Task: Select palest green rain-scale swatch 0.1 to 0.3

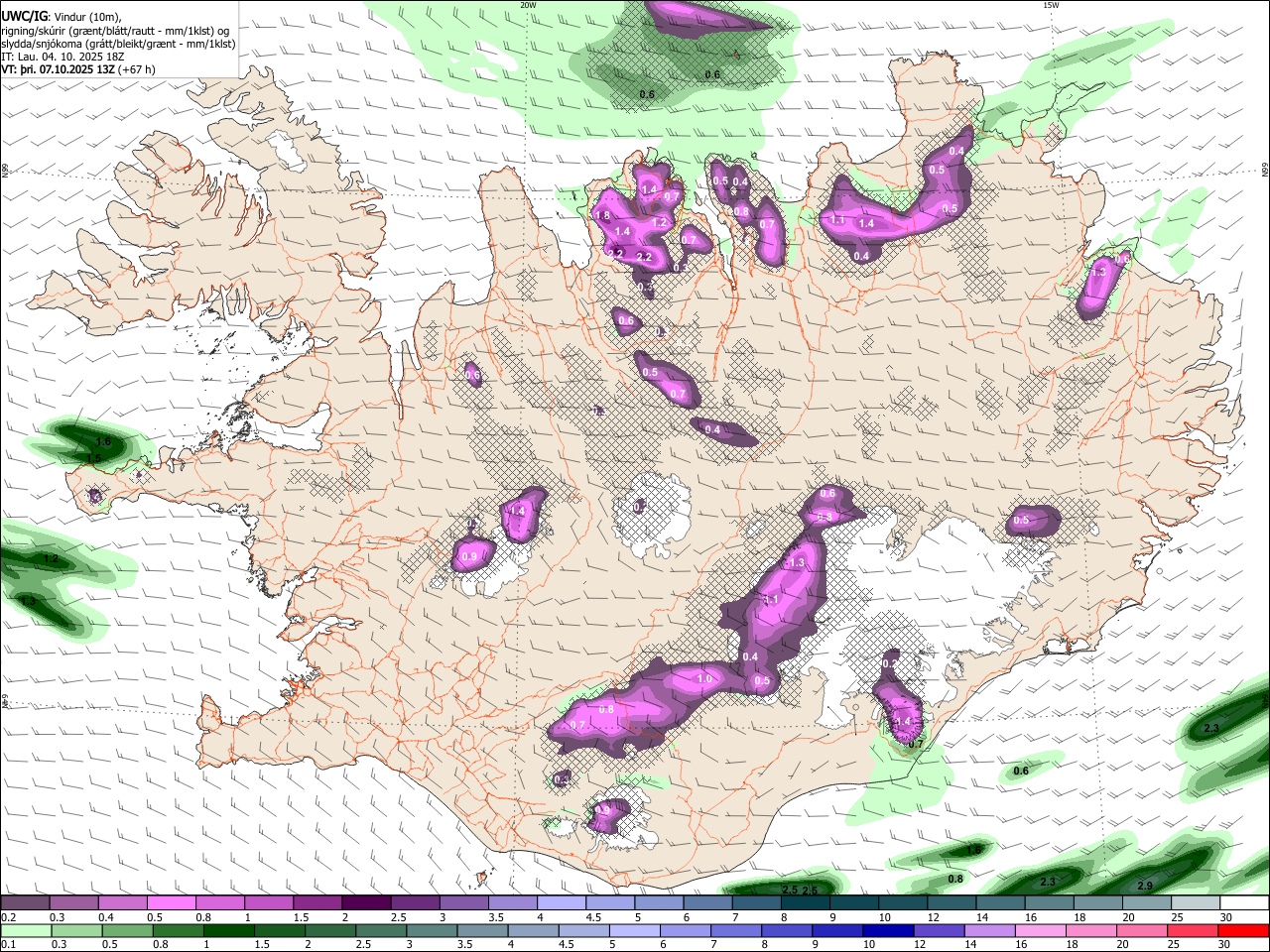Action: pyautogui.click(x=26, y=930)
